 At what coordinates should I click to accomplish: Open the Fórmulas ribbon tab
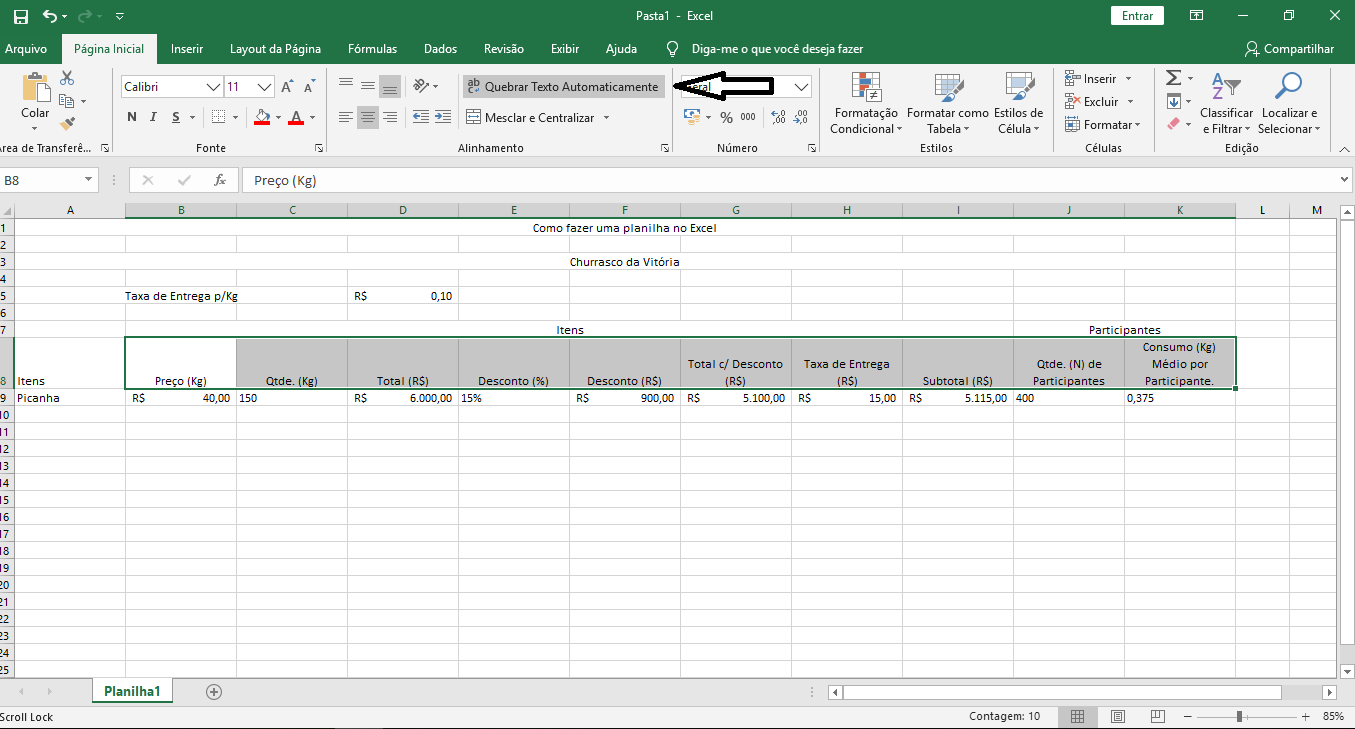pyautogui.click(x=372, y=49)
